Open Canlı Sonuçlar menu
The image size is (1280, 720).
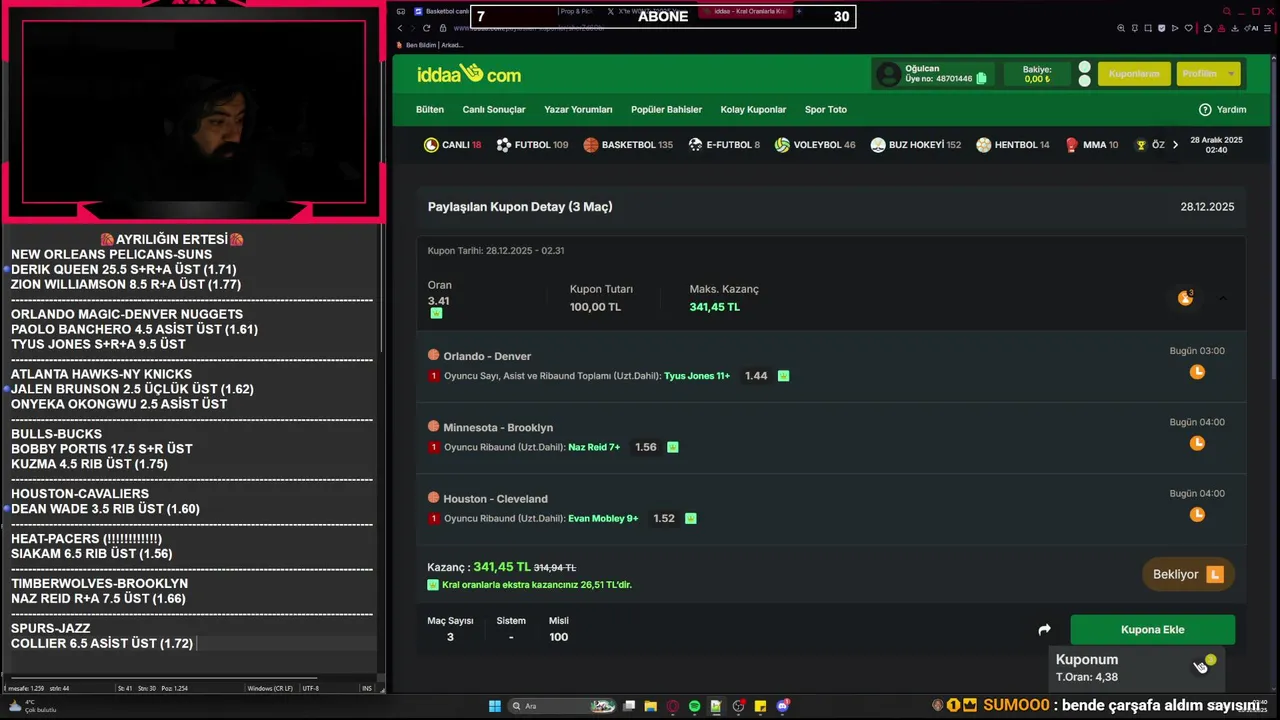click(x=494, y=110)
